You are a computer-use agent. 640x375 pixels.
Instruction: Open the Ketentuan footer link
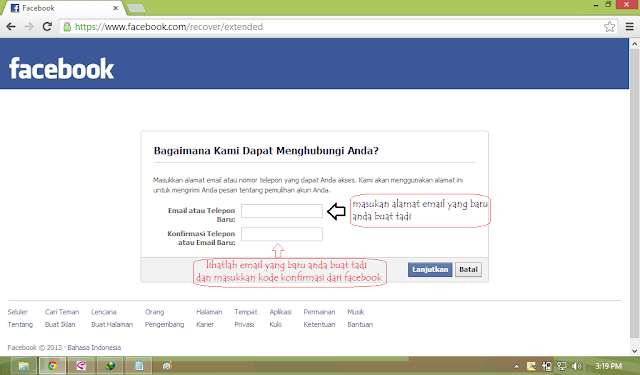[319, 324]
